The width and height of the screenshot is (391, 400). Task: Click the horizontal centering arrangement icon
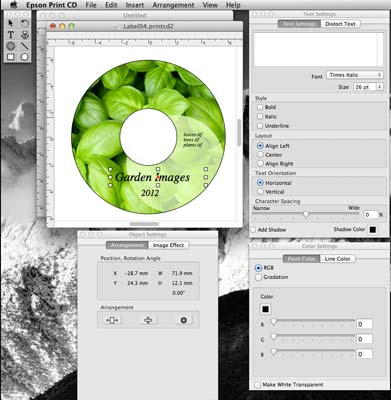pyautogui.click(x=112, y=320)
